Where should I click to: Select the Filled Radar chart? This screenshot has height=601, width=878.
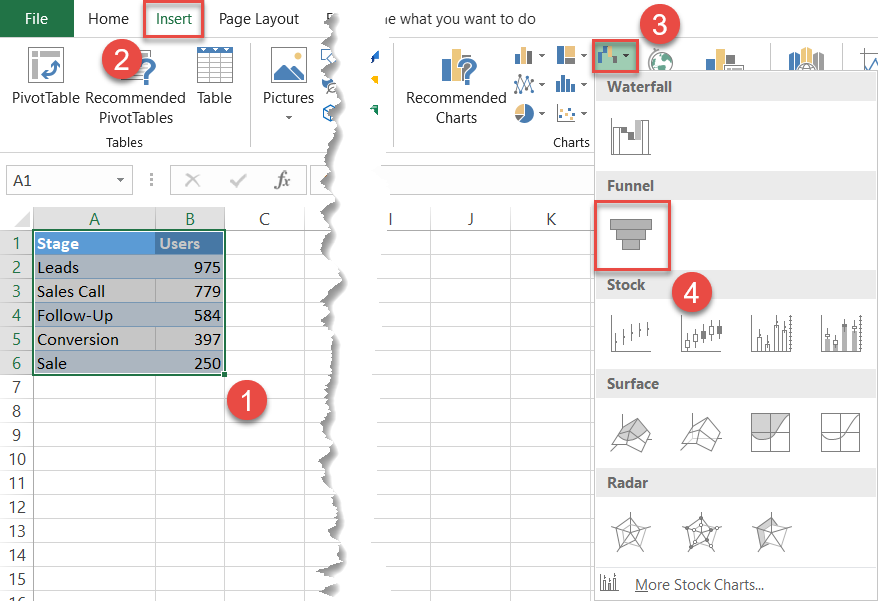[772, 532]
